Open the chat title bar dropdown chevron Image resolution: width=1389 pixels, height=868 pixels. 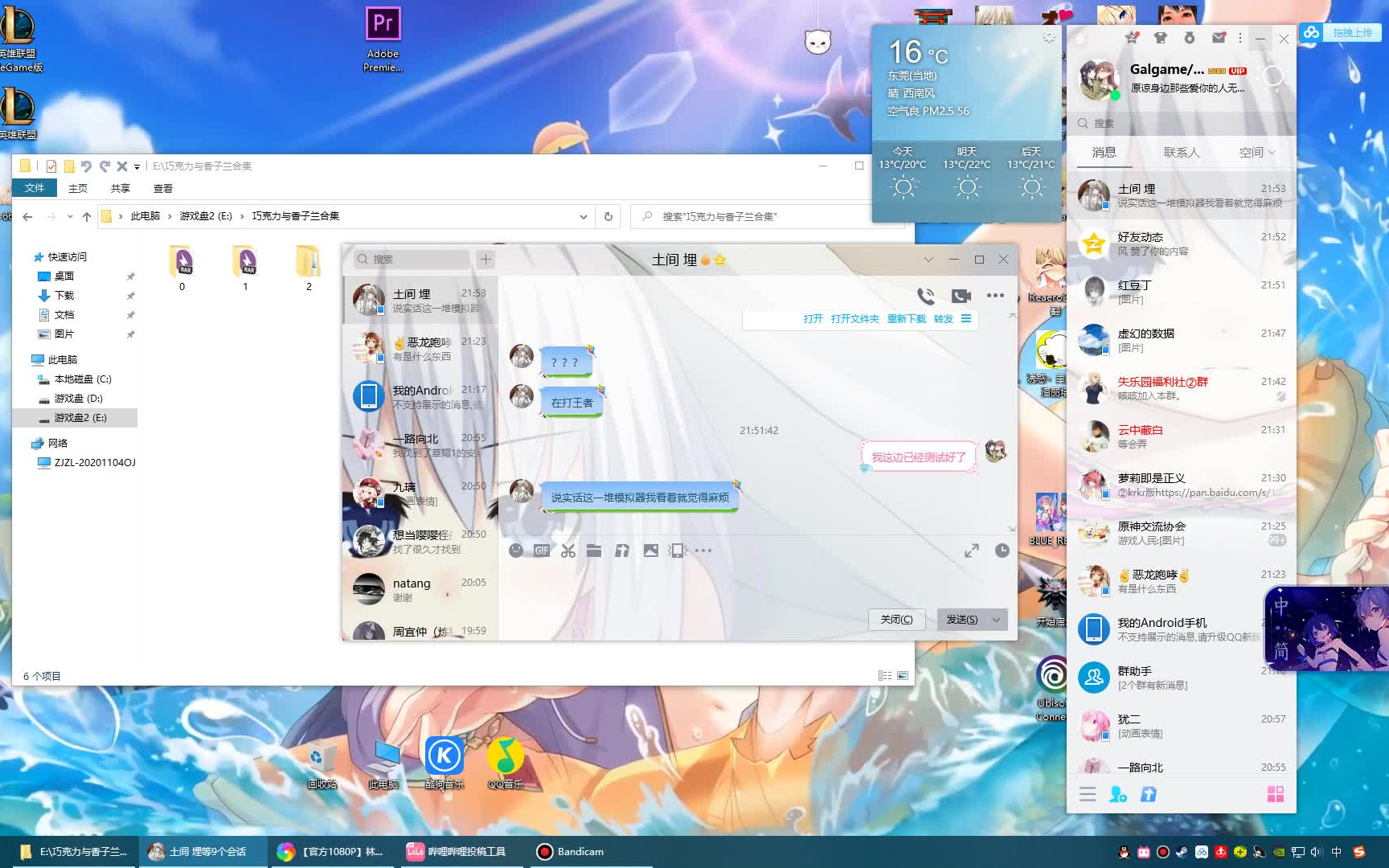tap(928, 260)
